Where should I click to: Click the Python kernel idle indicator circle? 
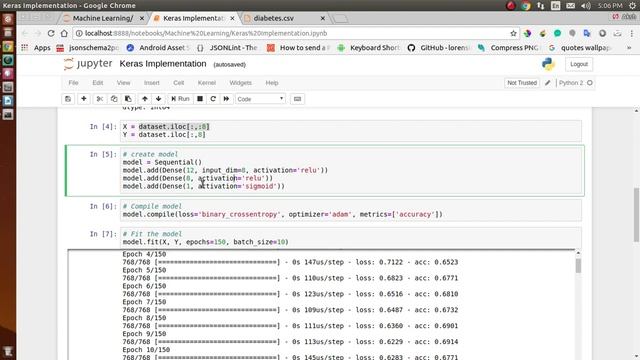590,83
